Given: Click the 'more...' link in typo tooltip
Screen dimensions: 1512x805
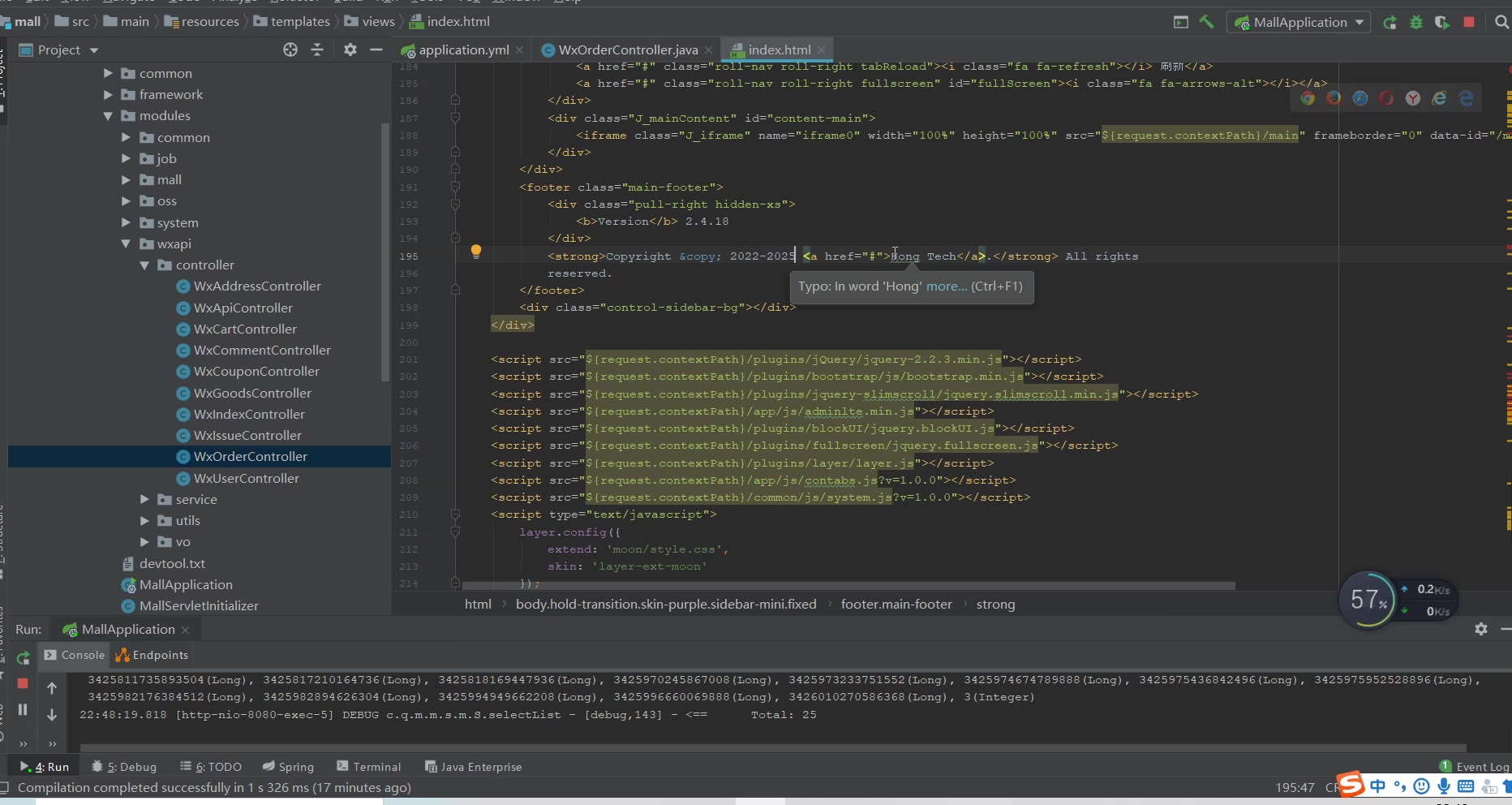Looking at the screenshot, I should click(x=947, y=286).
